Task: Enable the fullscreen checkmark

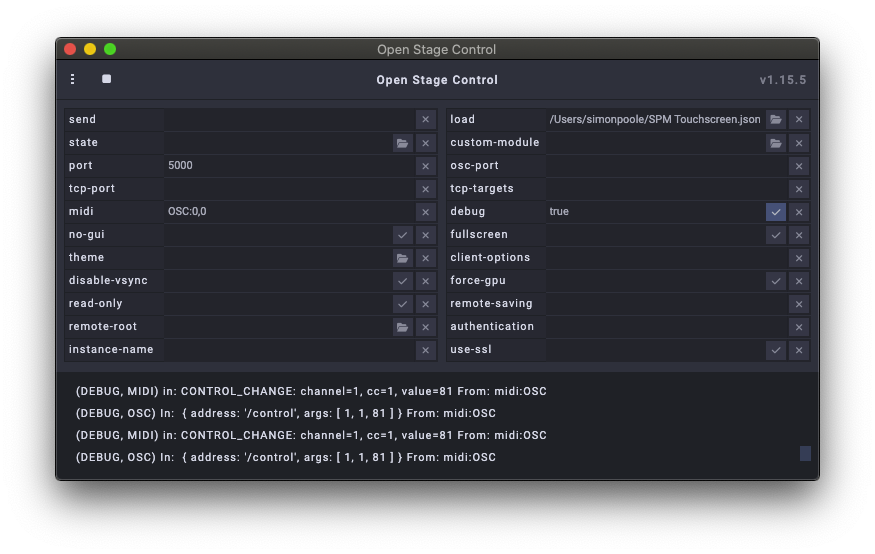Action: click(776, 235)
